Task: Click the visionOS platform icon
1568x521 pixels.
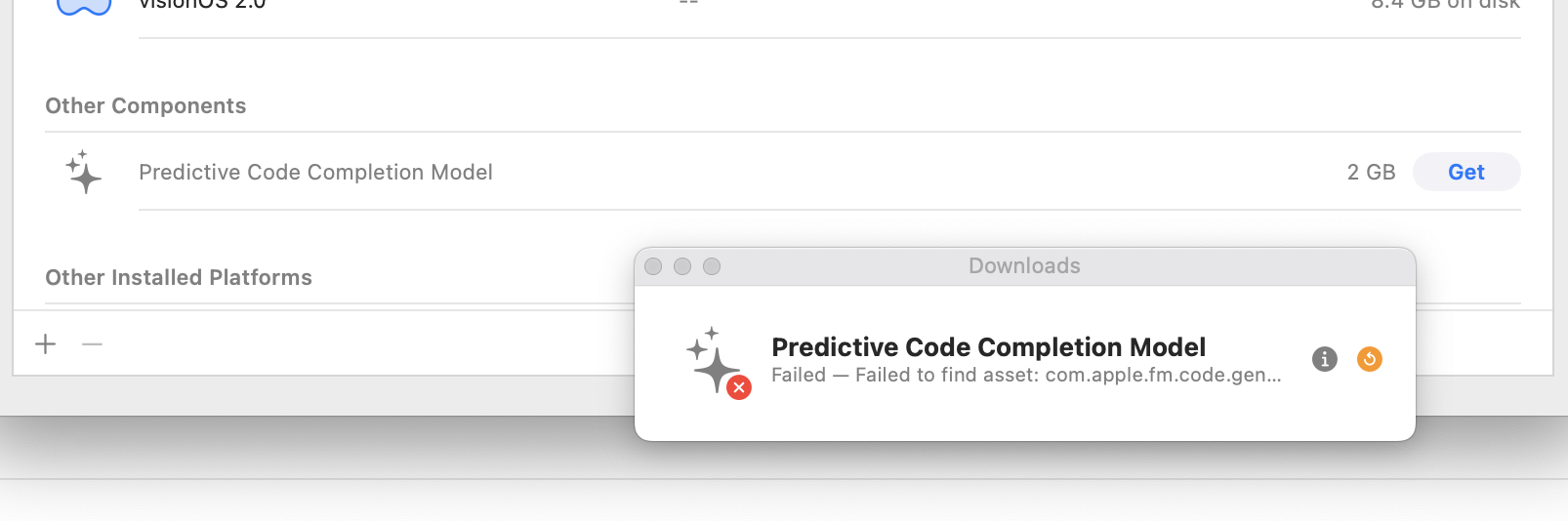Action: [84, 7]
